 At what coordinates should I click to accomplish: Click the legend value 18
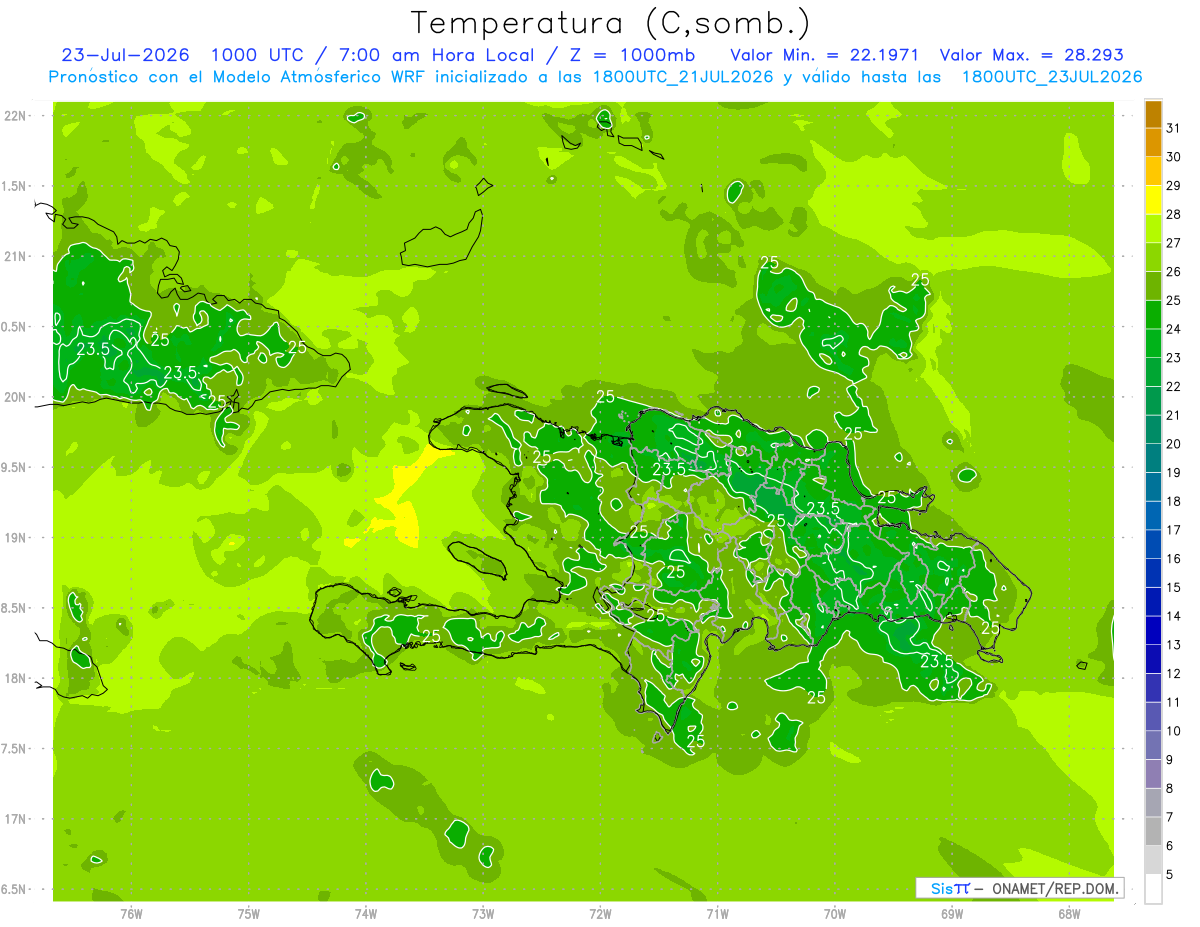[x=1174, y=501]
